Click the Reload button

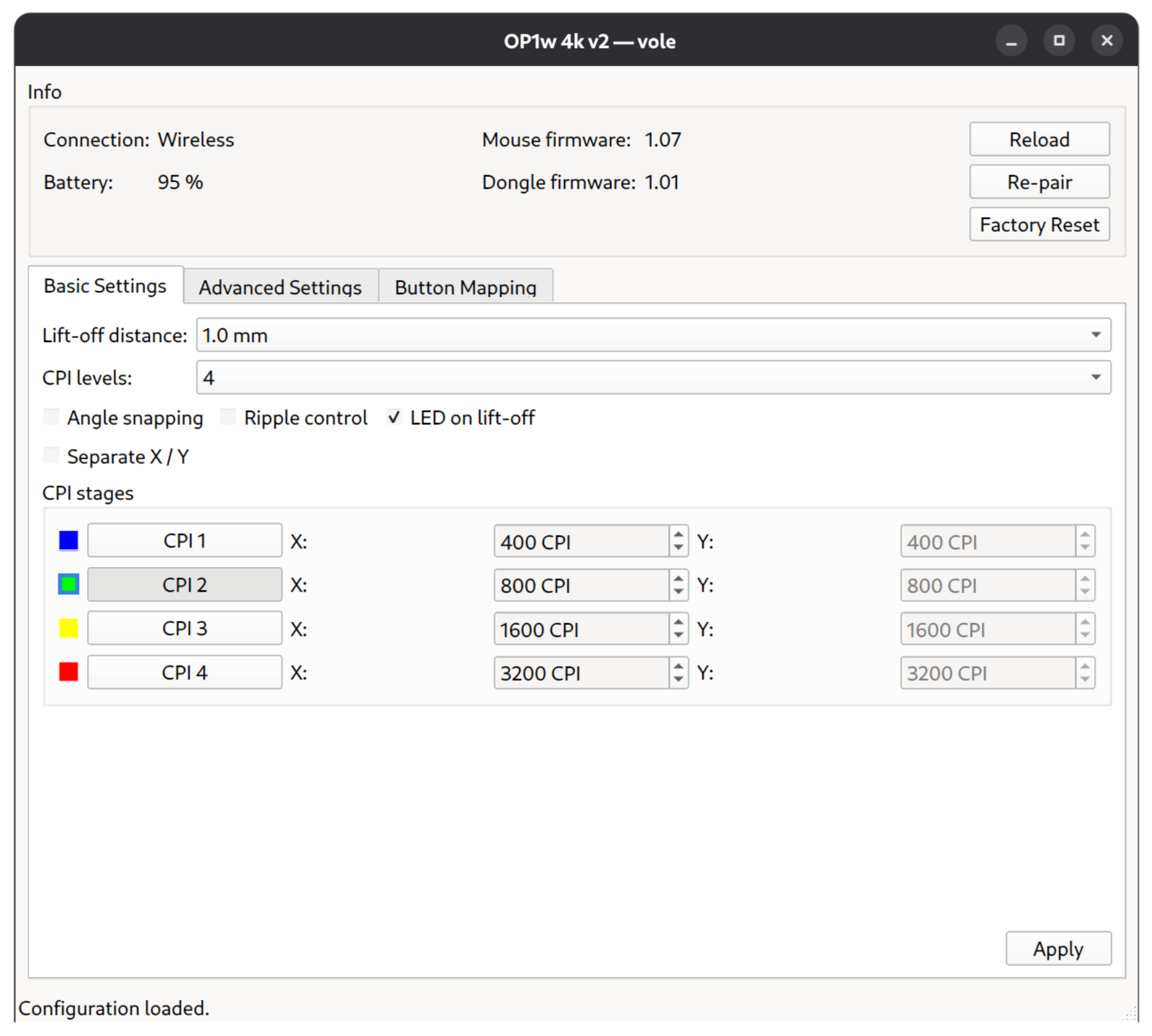click(x=1039, y=139)
